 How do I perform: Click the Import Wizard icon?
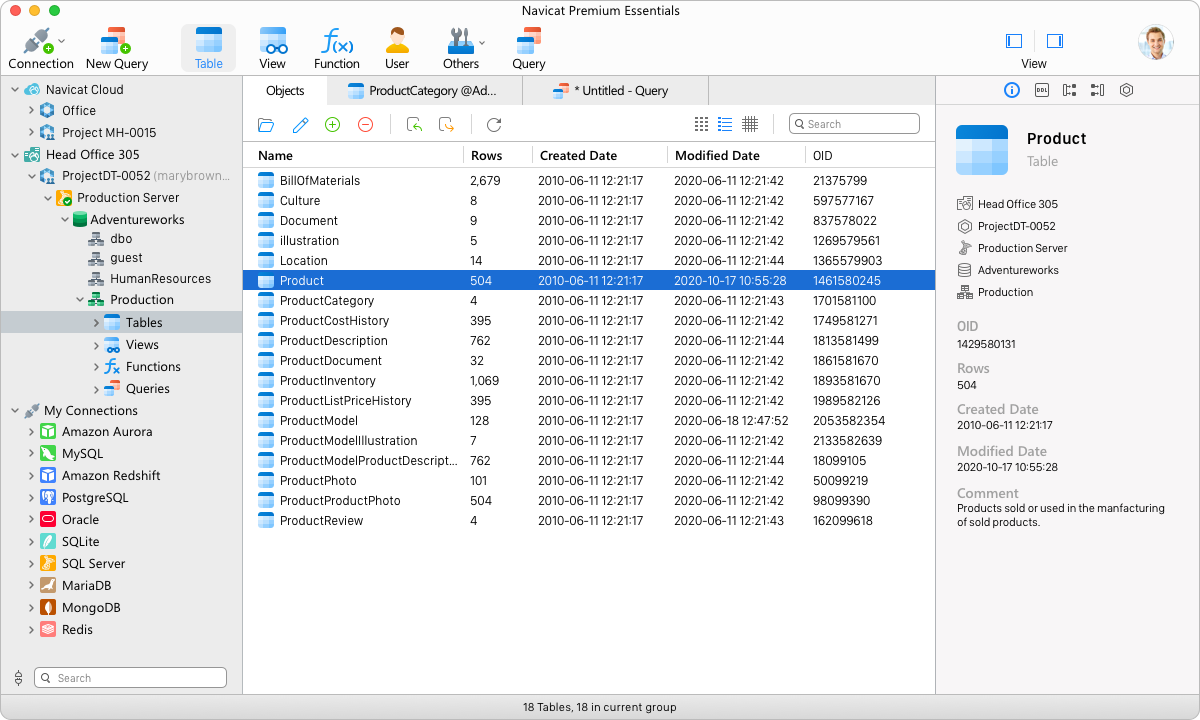click(x=414, y=125)
